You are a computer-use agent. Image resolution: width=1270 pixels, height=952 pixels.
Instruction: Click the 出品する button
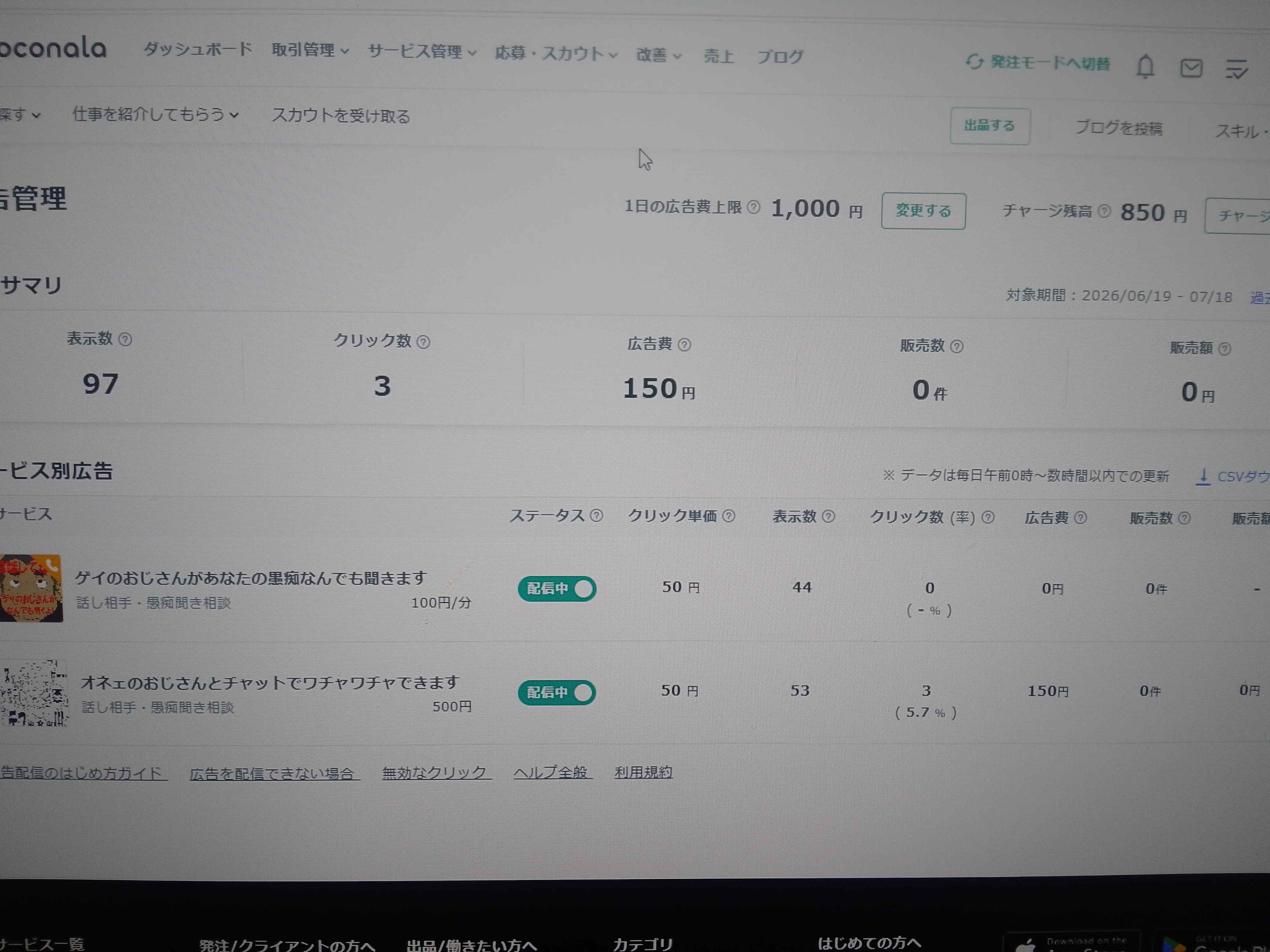click(990, 126)
